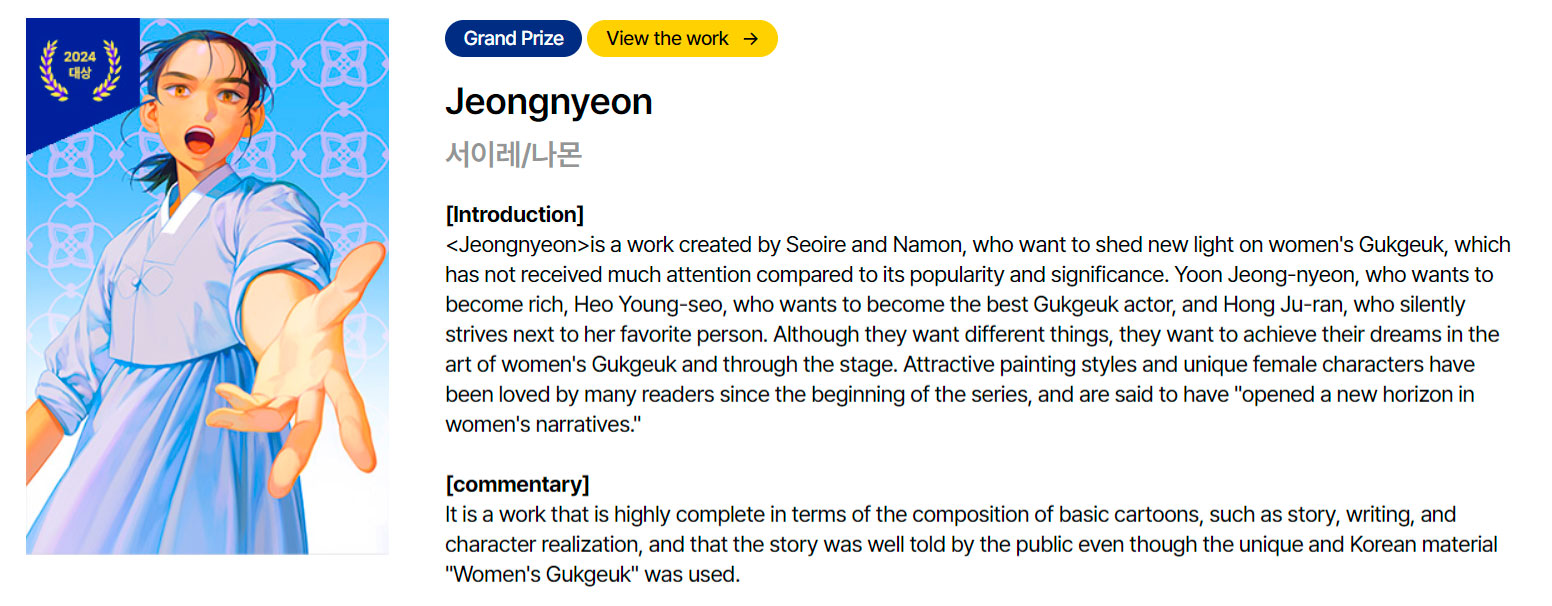Select the Grand Prize label
This screenshot has width=1552, height=606.
coord(513,39)
